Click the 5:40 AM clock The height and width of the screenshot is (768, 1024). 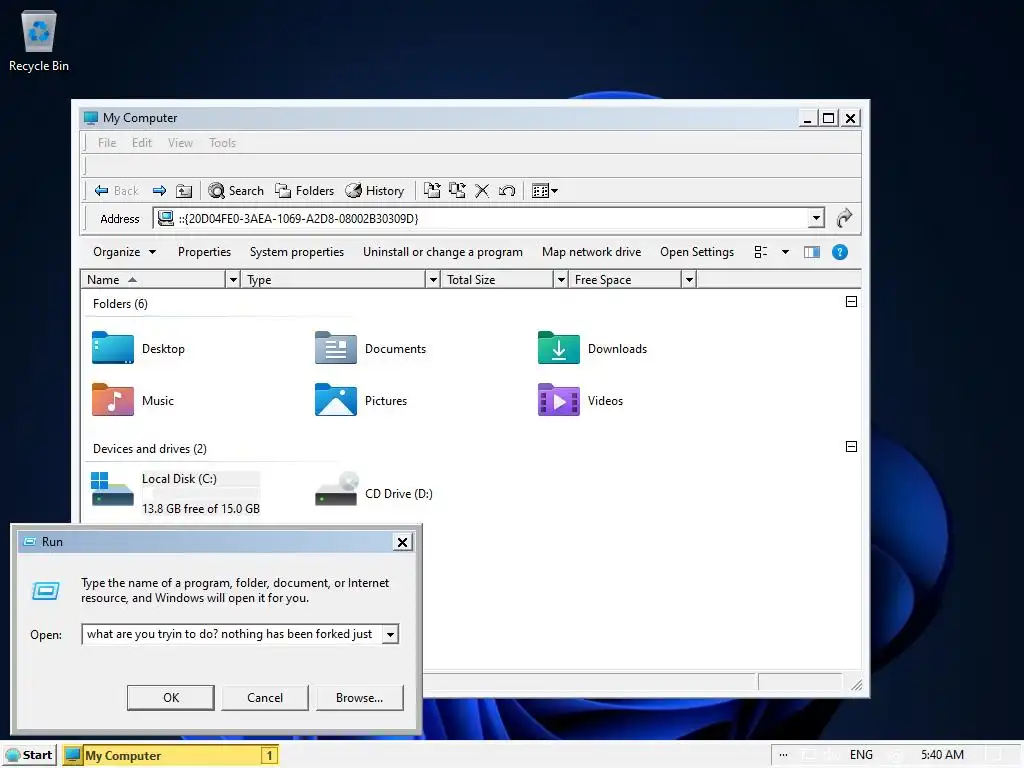942,755
